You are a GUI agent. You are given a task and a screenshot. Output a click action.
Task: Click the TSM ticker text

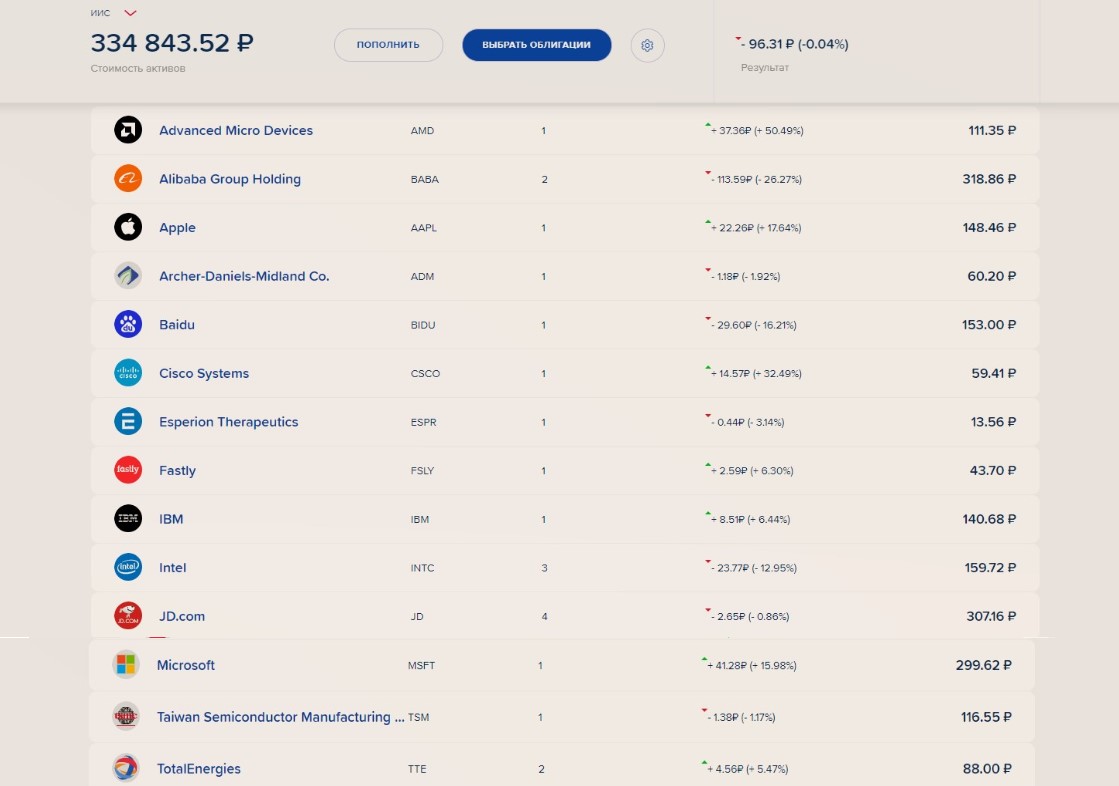tap(419, 717)
